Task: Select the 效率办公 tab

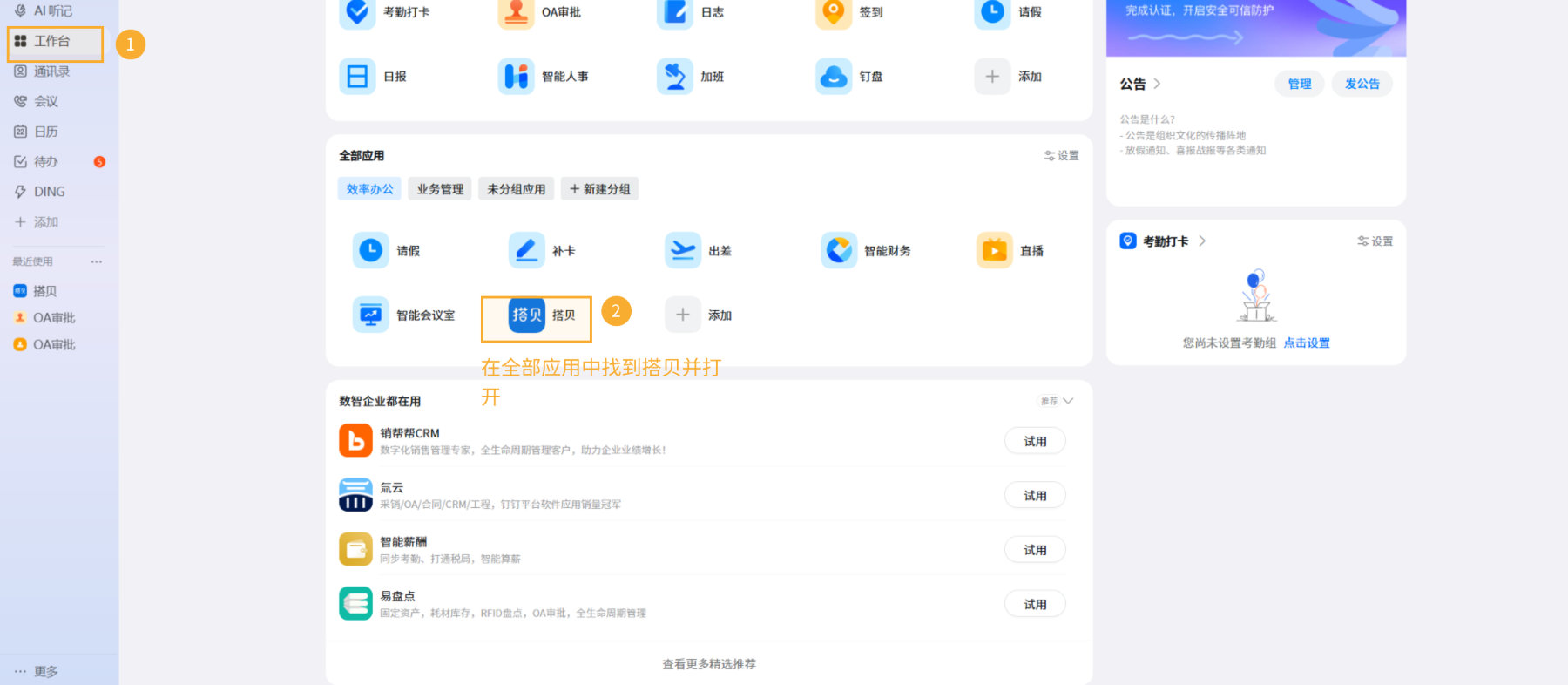Action: 369,189
